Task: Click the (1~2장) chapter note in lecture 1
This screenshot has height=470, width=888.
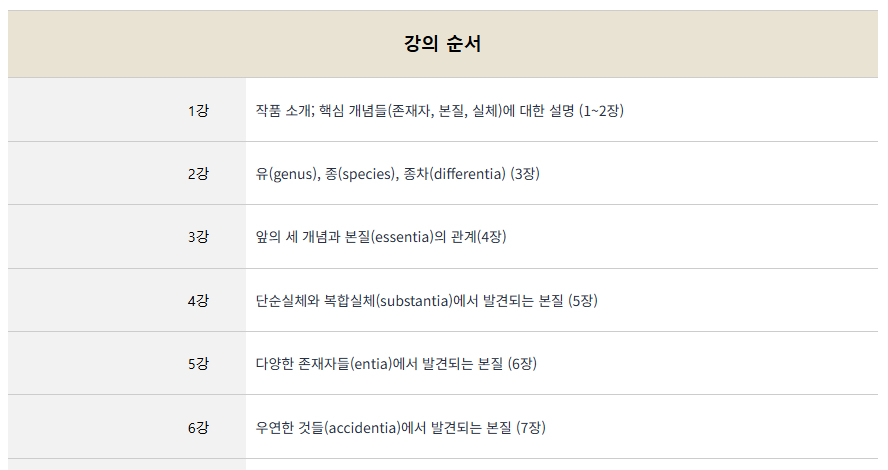Action: [x=601, y=110]
